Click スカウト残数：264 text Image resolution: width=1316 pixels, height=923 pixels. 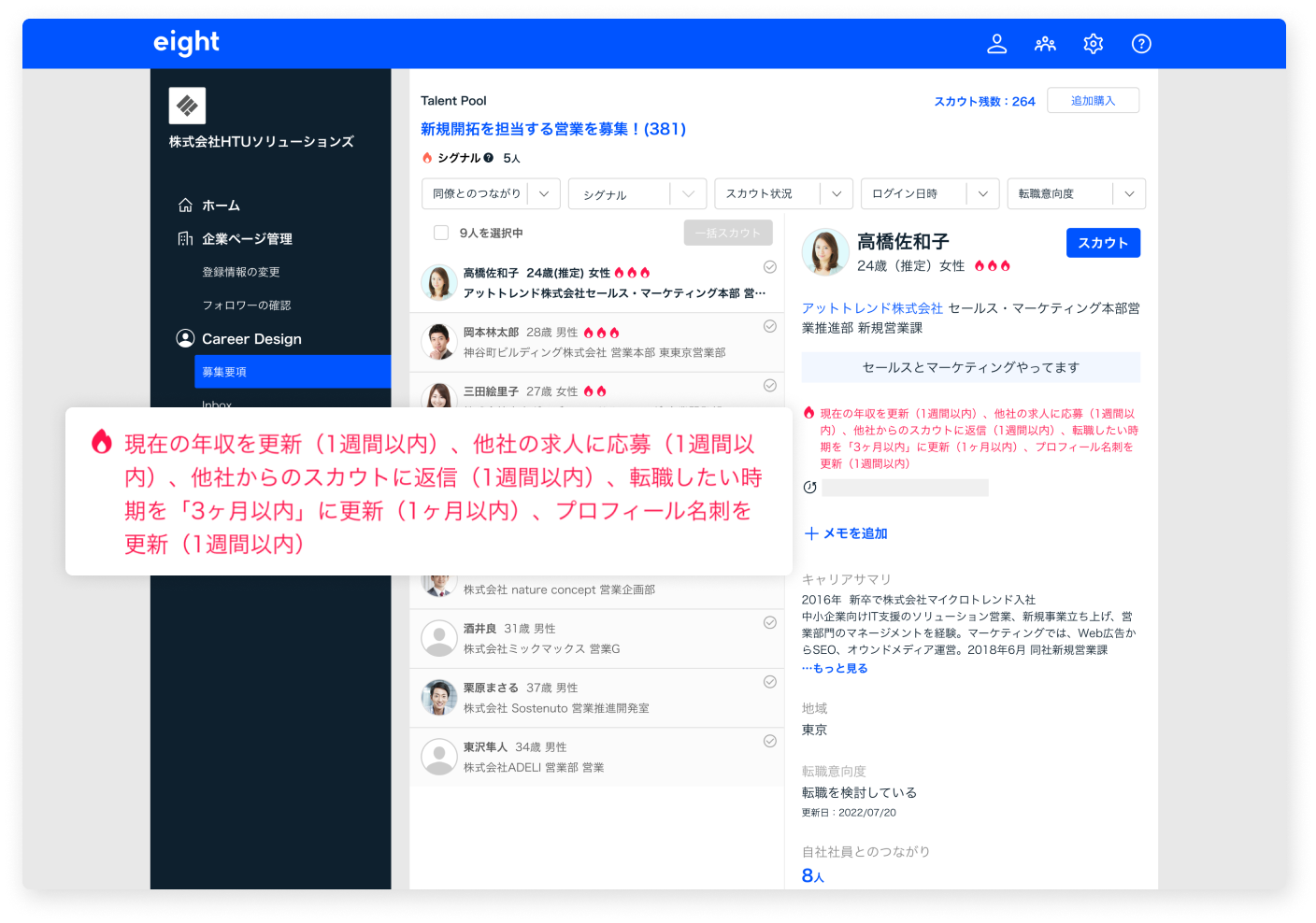tap(985, 101)
